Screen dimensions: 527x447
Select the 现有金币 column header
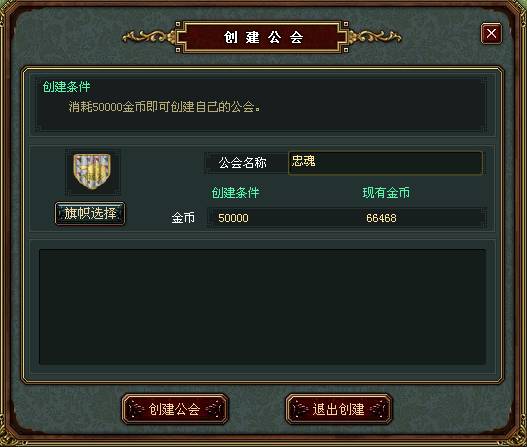point(386,193)
